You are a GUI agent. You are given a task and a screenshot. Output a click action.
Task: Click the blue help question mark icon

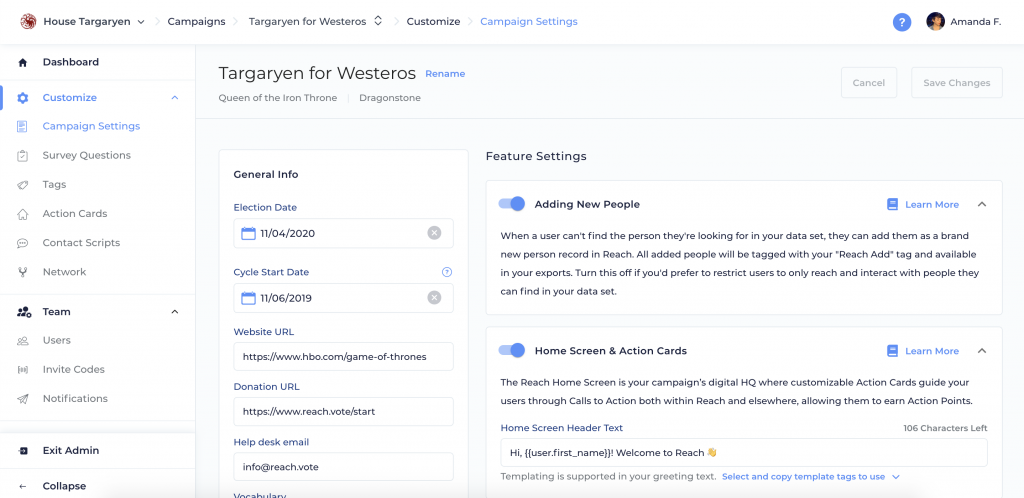click(x=902, y=22)
